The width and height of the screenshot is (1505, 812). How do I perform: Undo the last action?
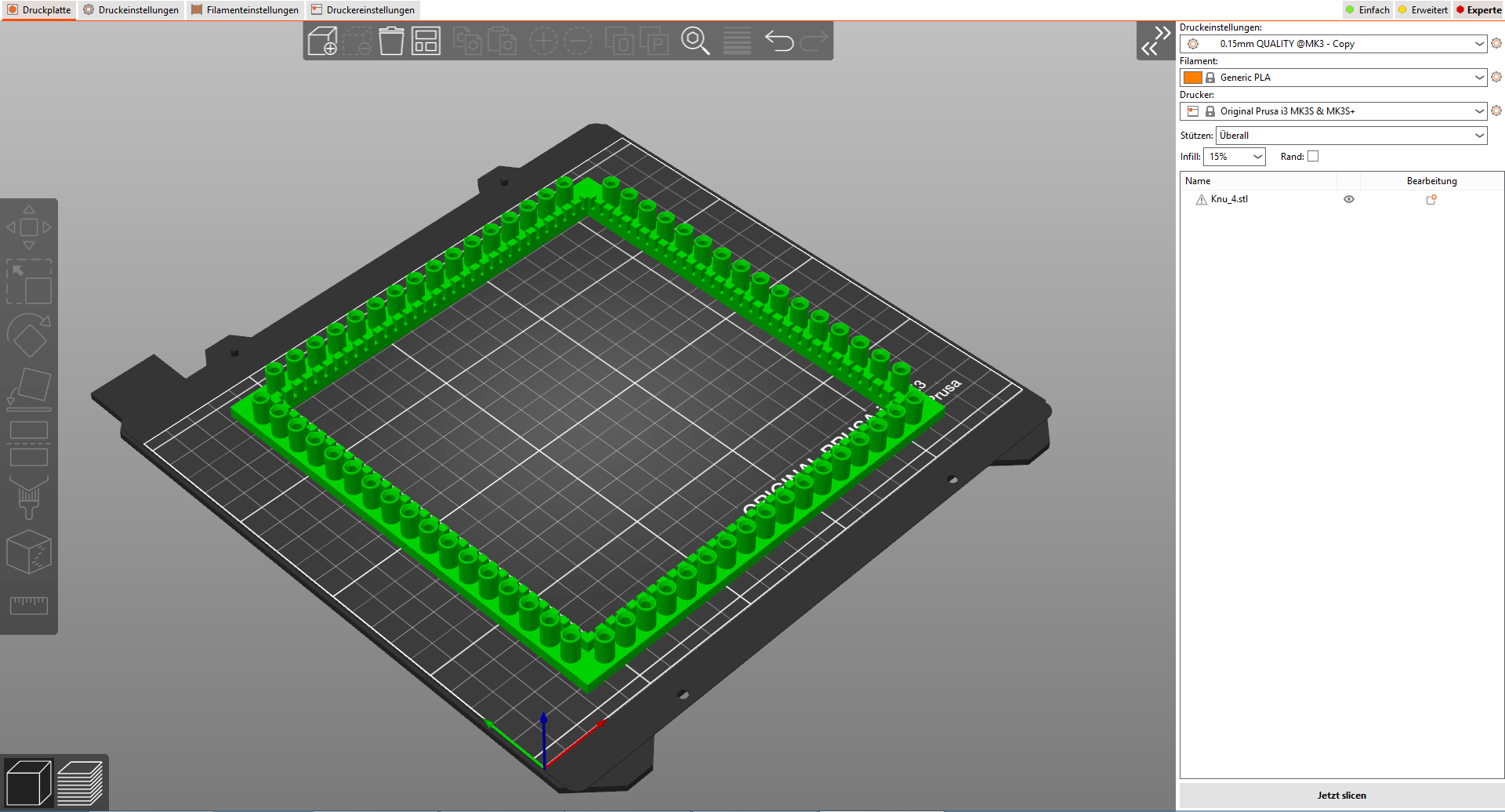click(x=779, y=41)
